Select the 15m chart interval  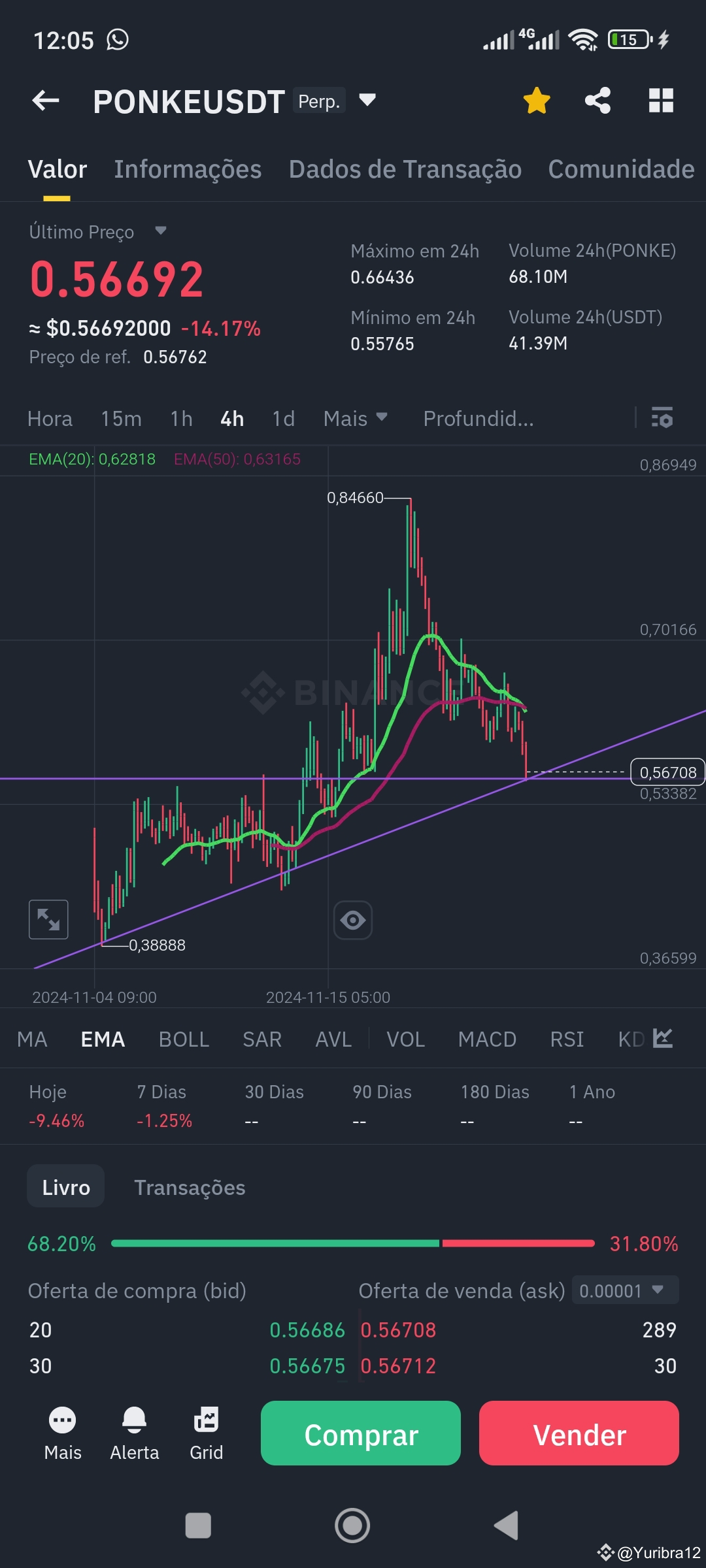pos(121,419)
